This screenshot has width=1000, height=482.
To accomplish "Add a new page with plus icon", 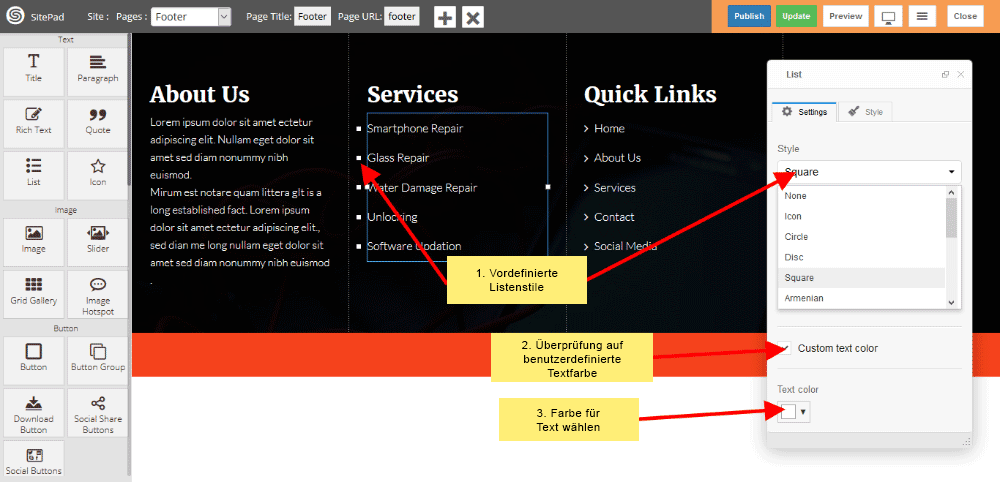I will [x=445, y=17].
